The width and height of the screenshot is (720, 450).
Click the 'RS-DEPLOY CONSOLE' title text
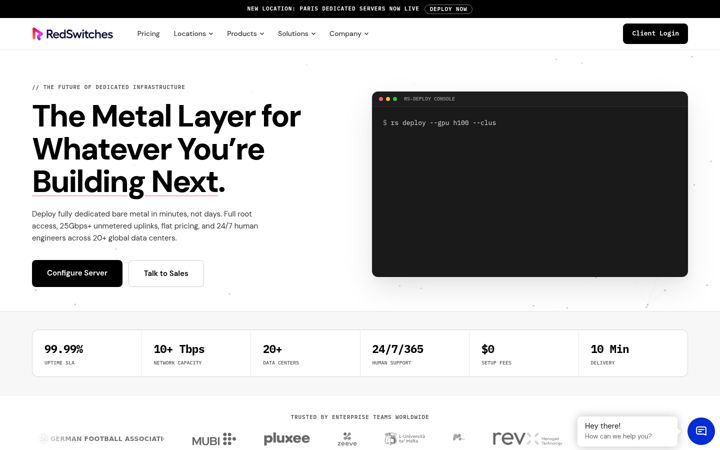tap(429, 99)
